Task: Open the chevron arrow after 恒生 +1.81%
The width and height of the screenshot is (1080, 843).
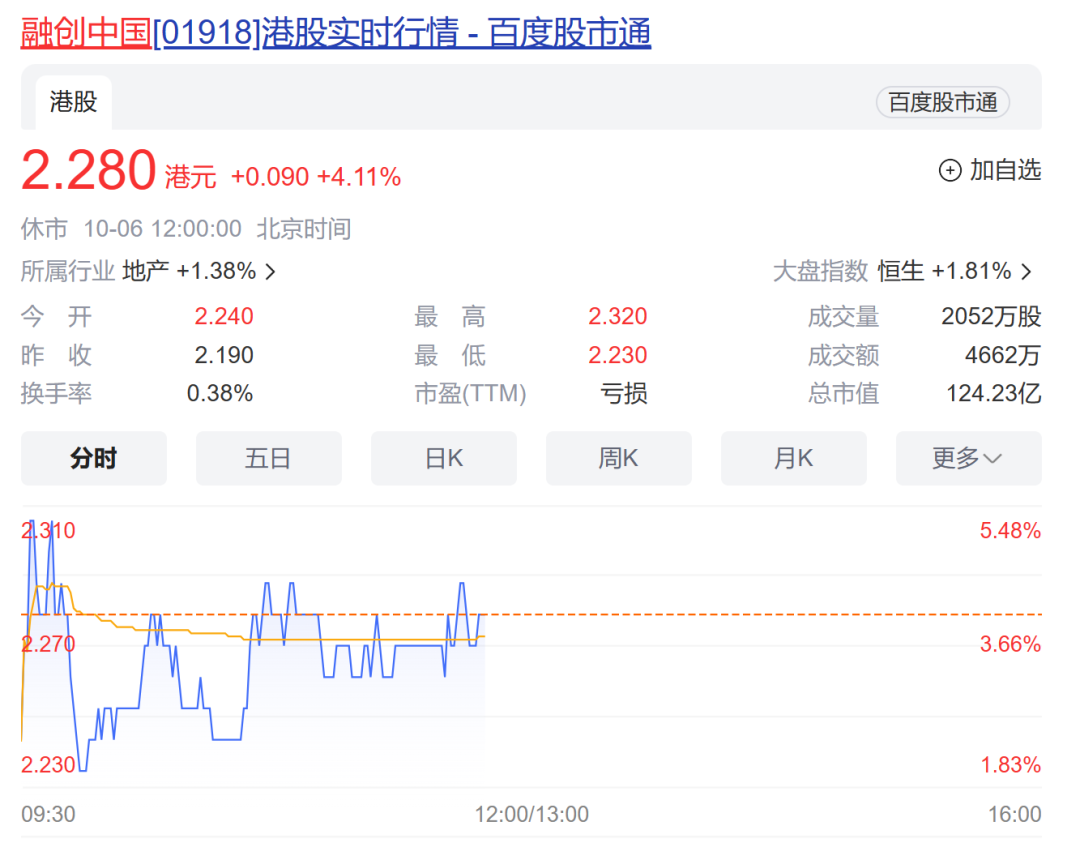Action: 1026,271
